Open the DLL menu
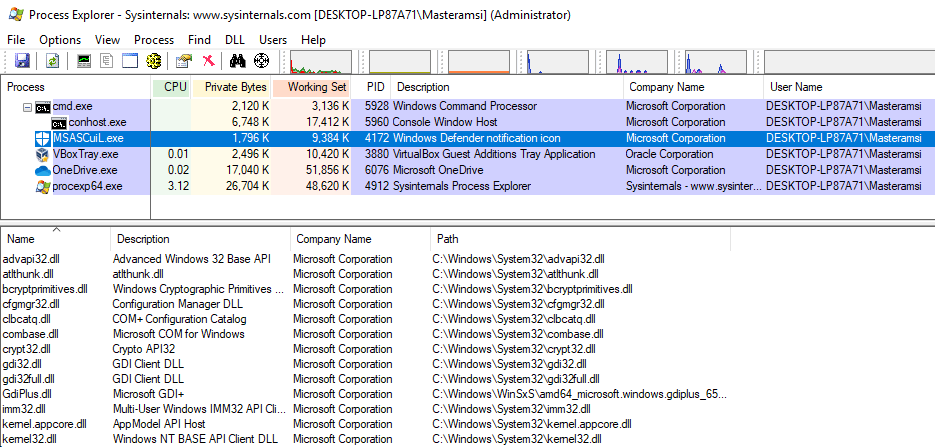The width and height of the screenshot is (935, 447). tap(234, 40)
